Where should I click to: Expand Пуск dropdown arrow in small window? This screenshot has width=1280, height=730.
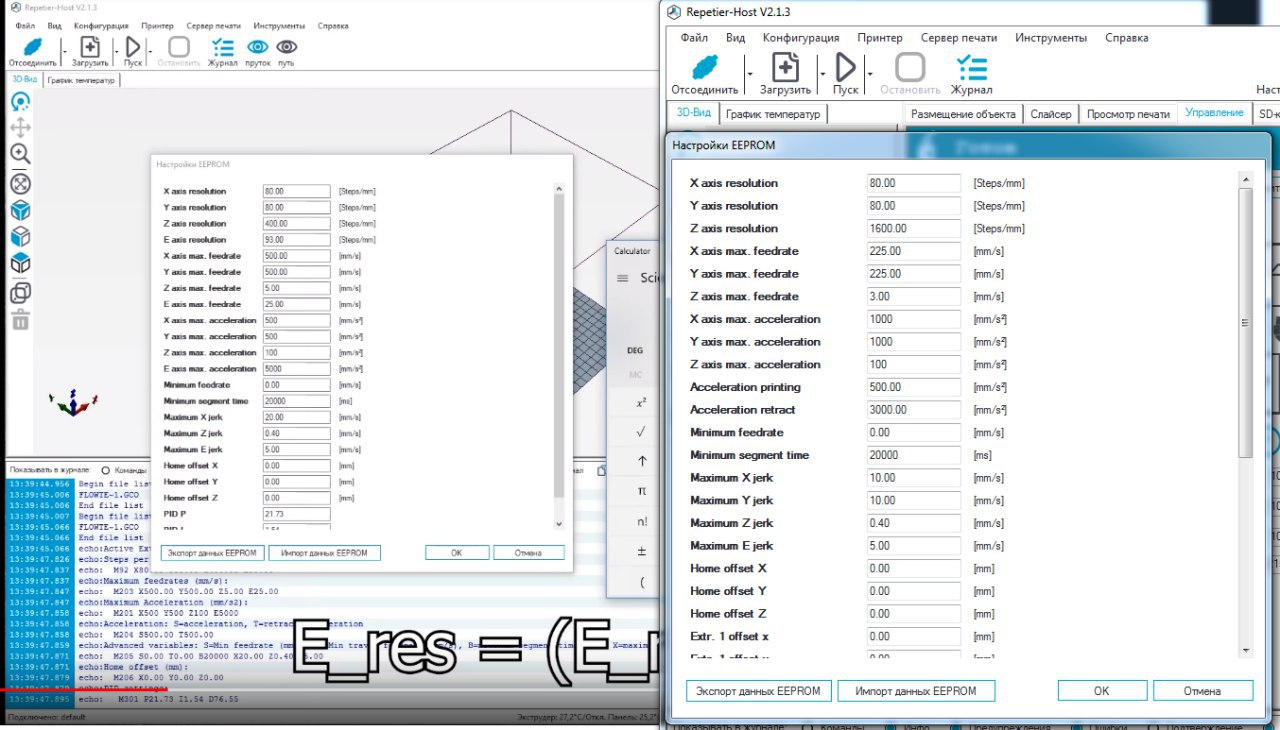(150, 50)
